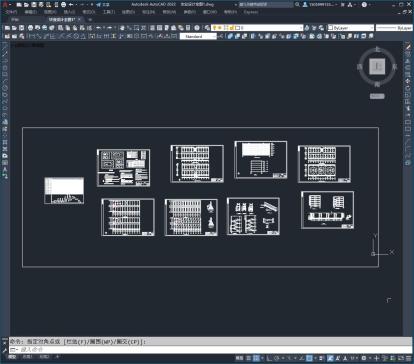This screenshot has width=414, height=364.
Task: Select the Rectangle draw tool
Action: point(5,74)
